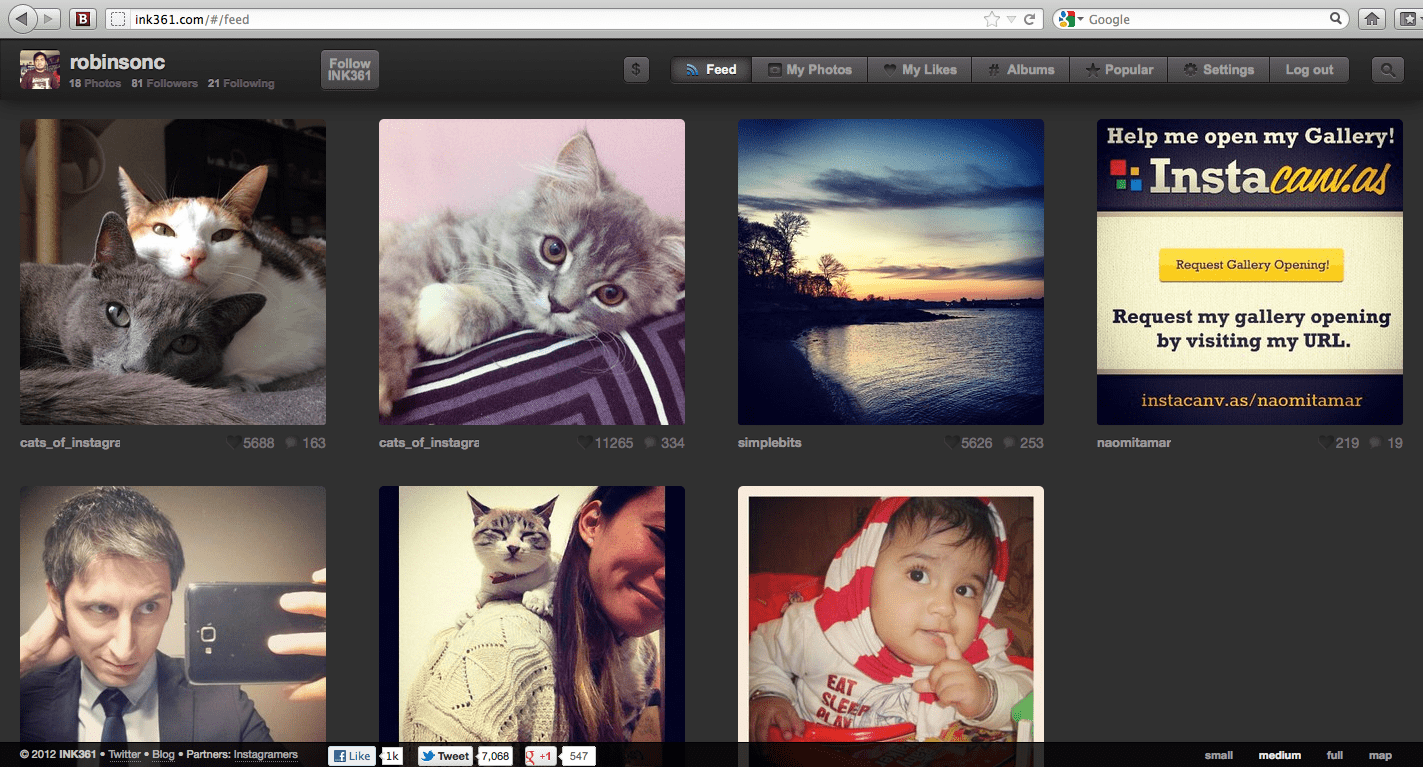Open the Blog link in the footer
Screen dimensions: 1423x767
tap(163, 755)
